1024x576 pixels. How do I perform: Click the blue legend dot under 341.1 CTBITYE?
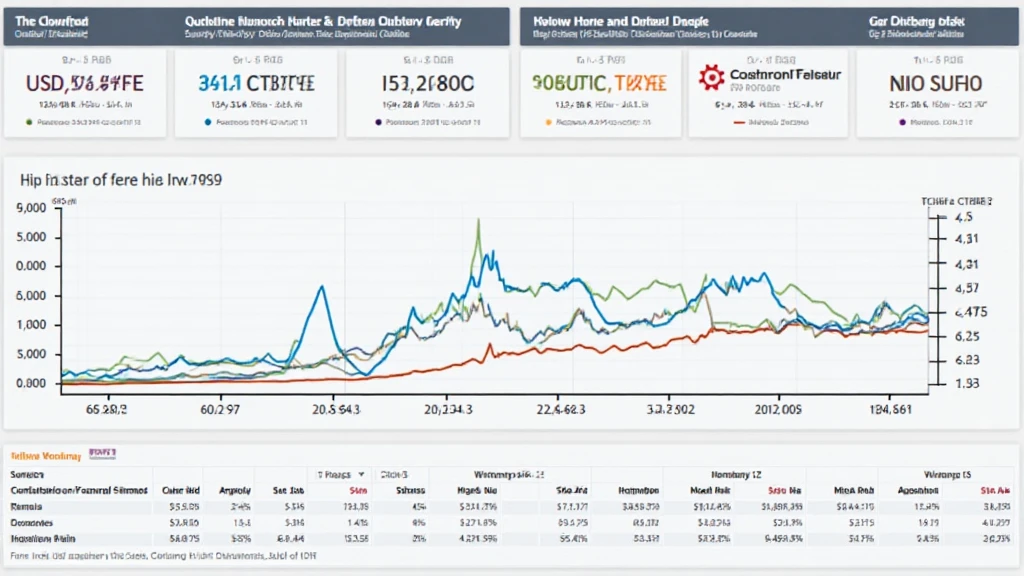click(207, 122)
